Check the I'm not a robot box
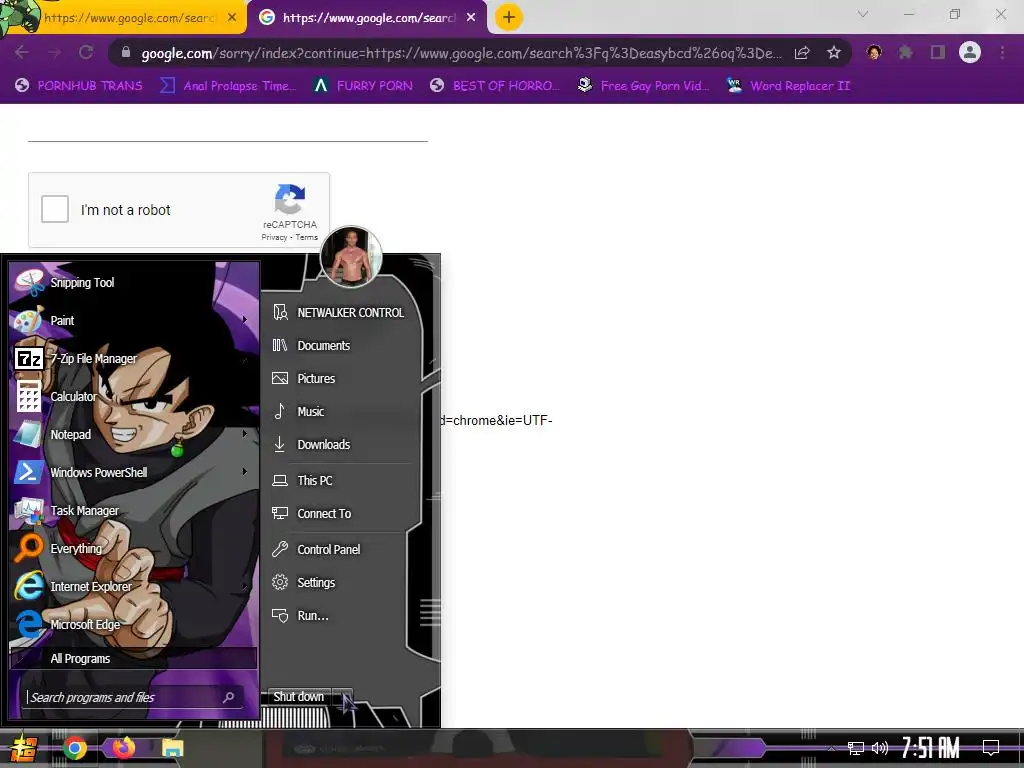 pyautogui.click(x=55, y=210)
